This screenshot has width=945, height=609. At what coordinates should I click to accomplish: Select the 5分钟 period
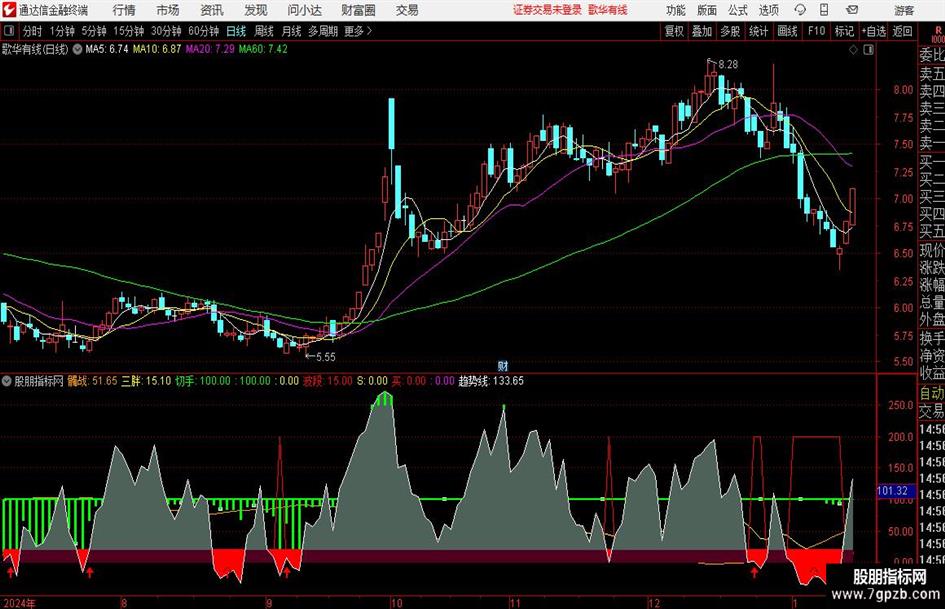94,31
